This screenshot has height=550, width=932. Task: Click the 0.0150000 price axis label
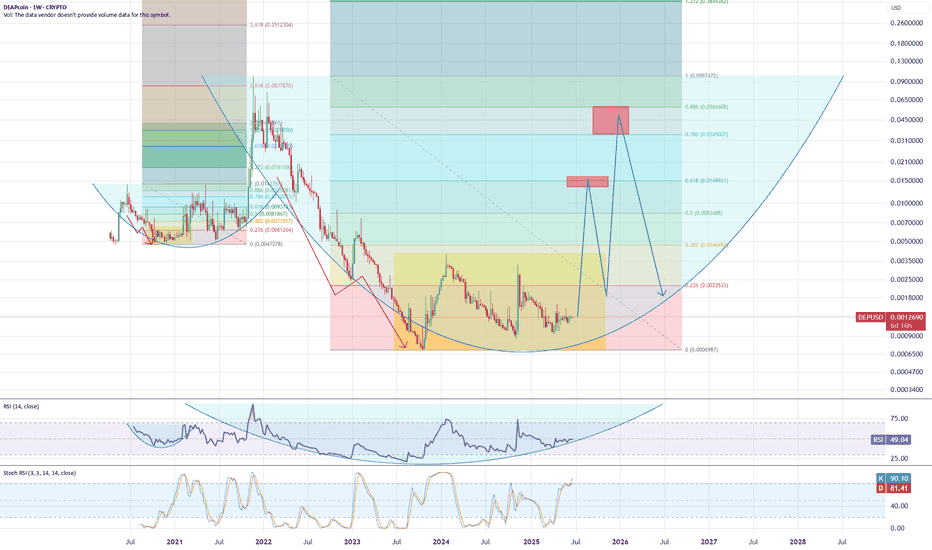(x=906, y=181)
